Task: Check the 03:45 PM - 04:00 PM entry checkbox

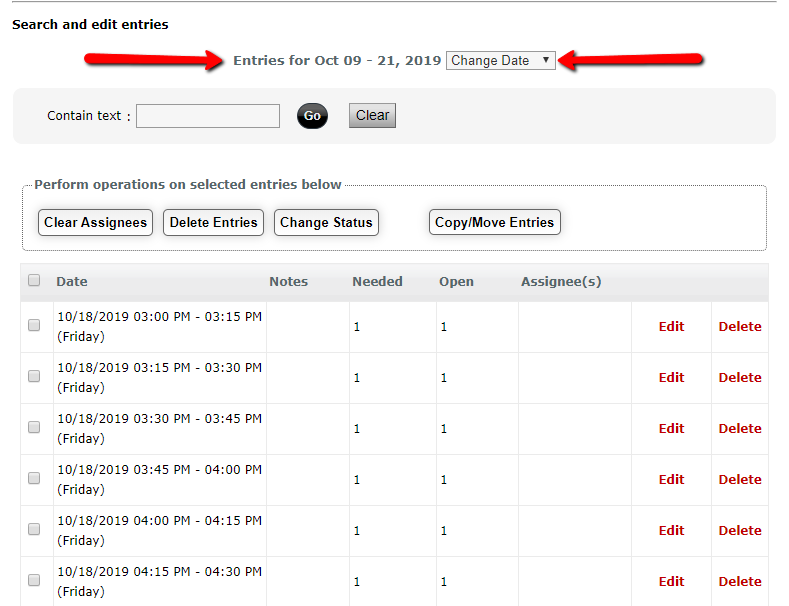Action: tap(34, 478)
